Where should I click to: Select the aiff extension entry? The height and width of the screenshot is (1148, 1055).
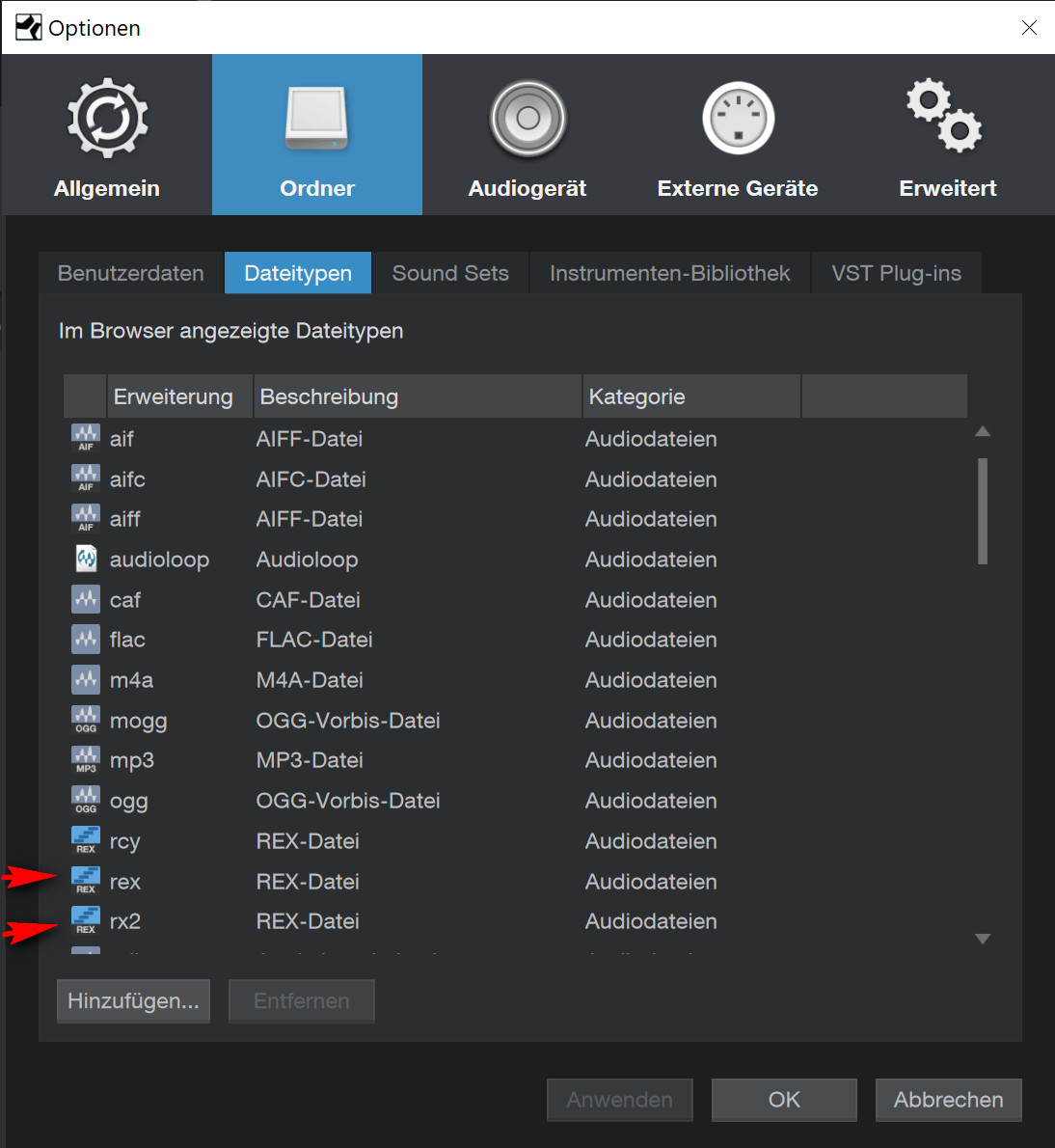point(125,519)
